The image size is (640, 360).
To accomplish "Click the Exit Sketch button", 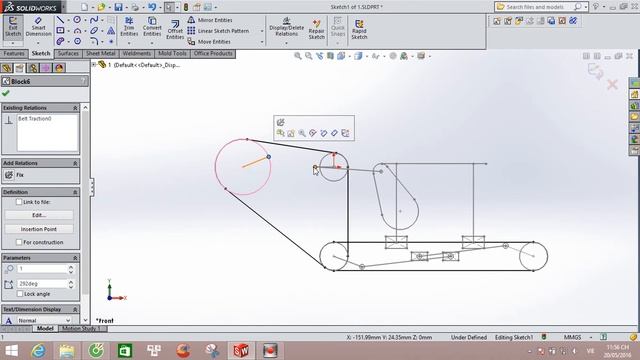I will 13,27.
